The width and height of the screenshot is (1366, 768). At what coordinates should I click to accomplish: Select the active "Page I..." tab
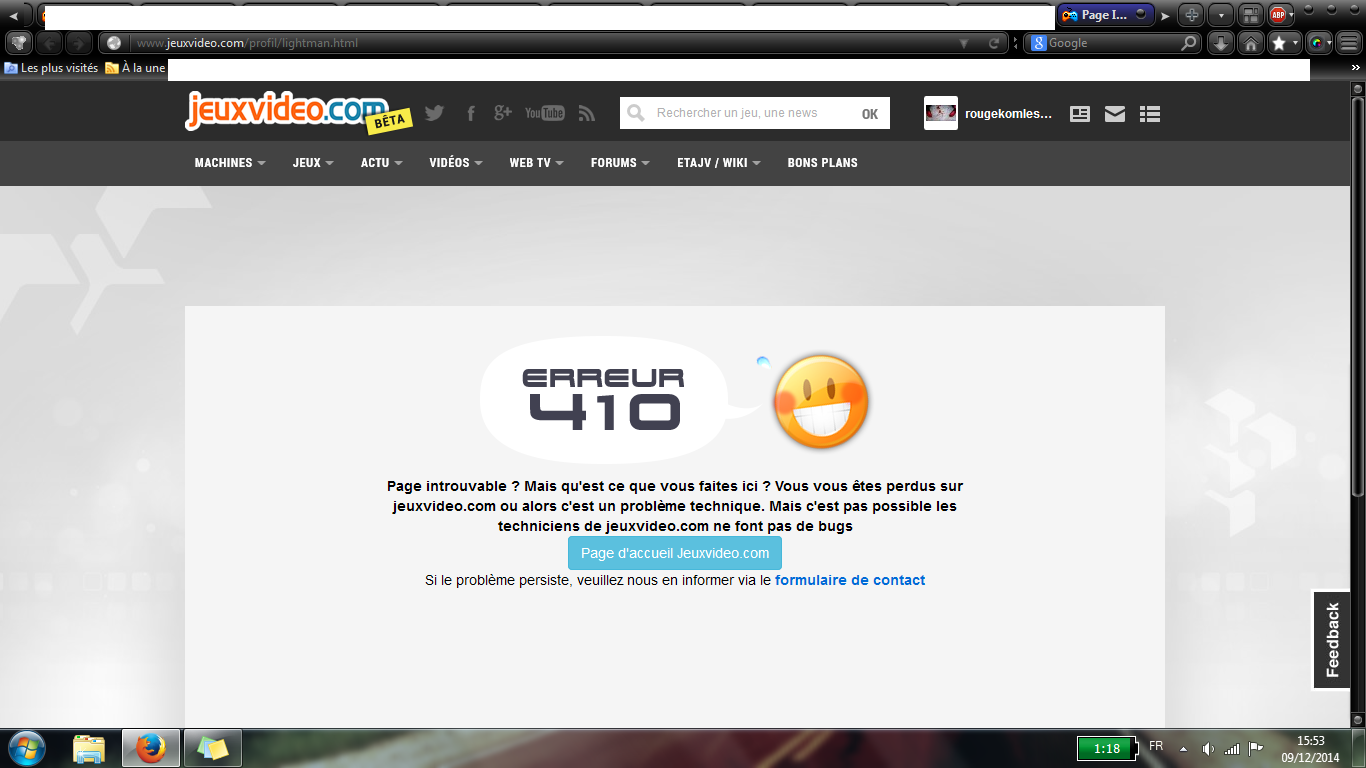[1105, 15]
